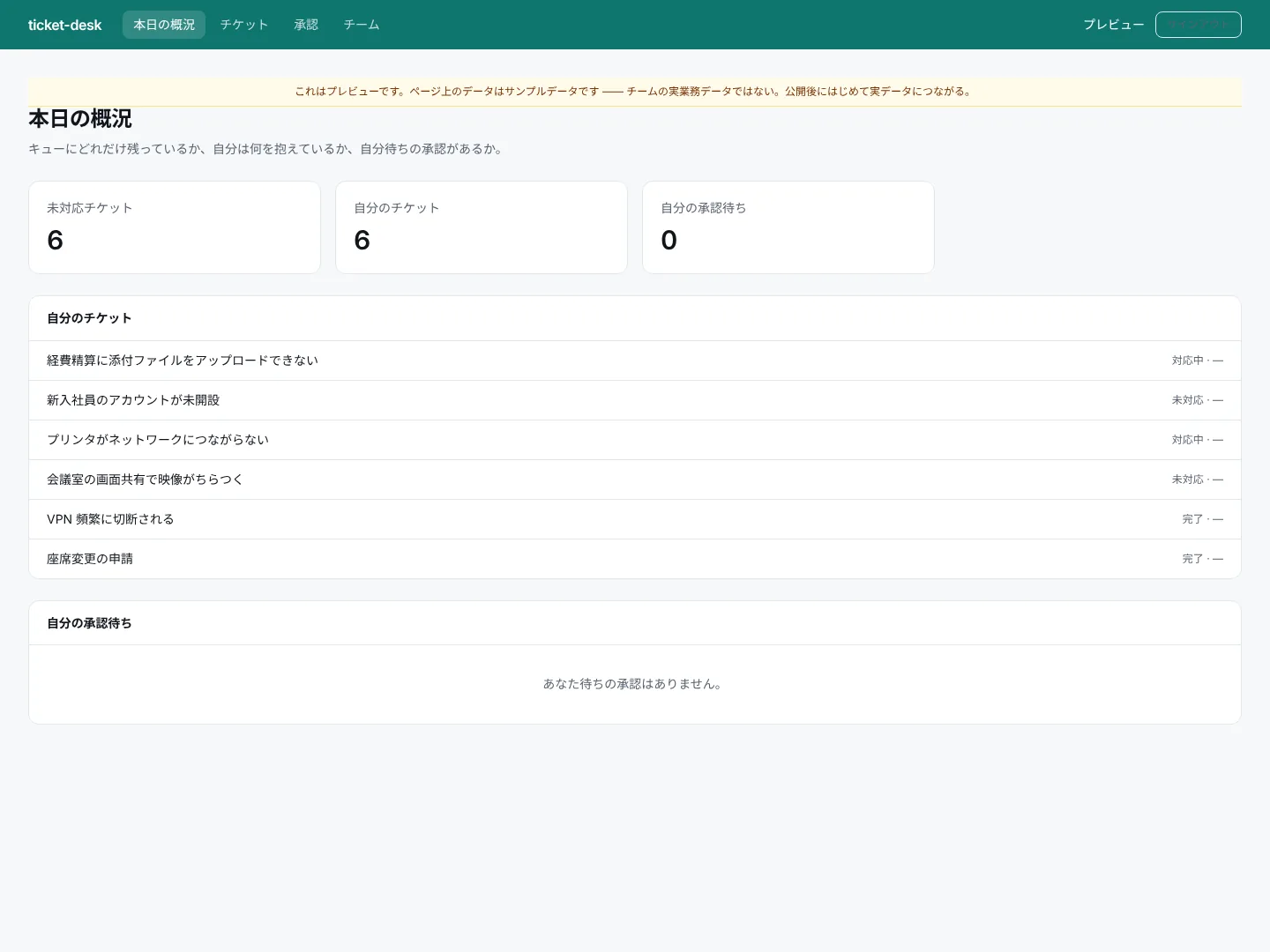The image size is (1270, 952).
Task: Open ticket 会議室の画面共有で映像がちらつく
Action: click(x=635, y=480)
